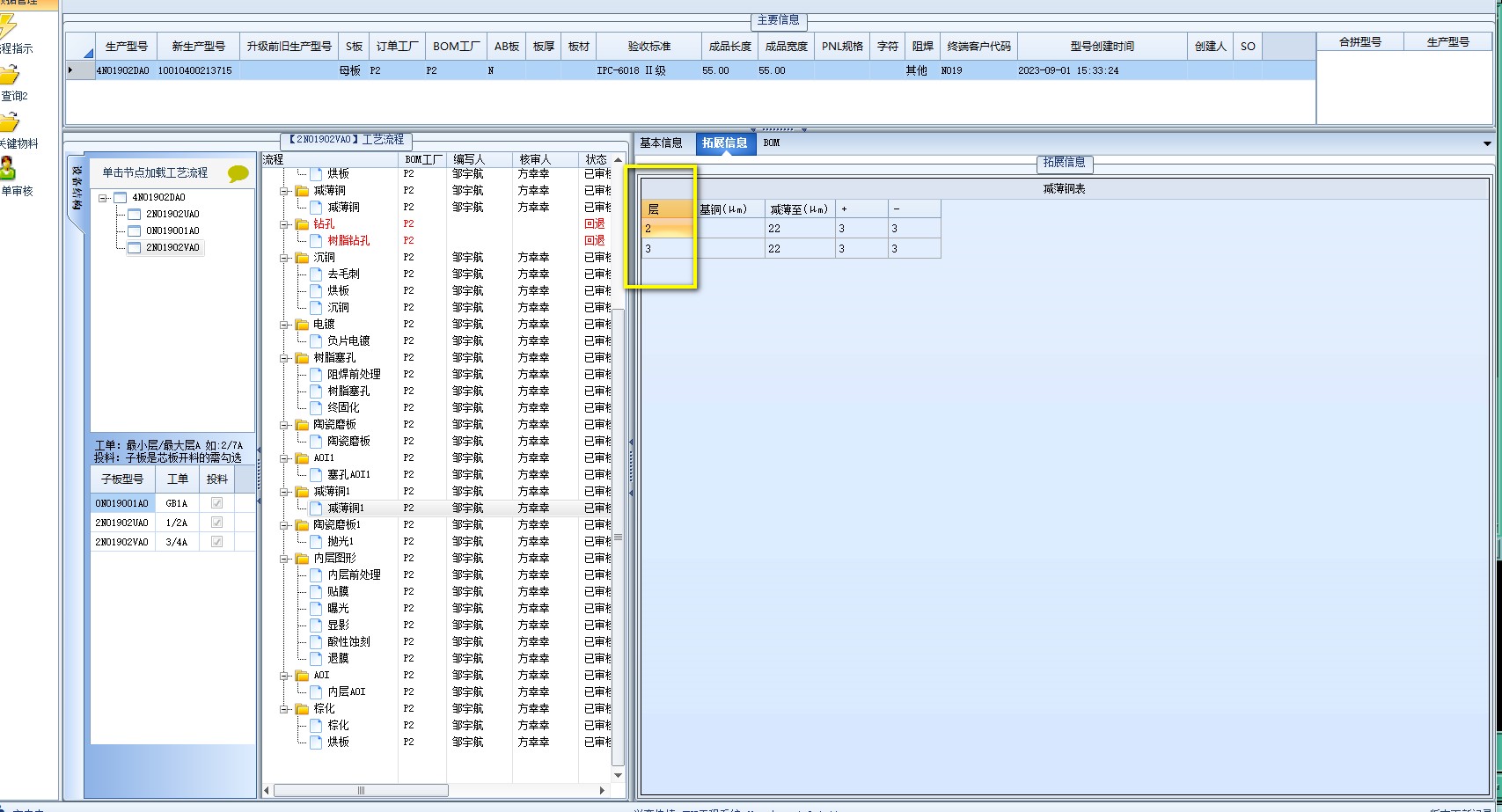Click the 退膜 step document icon
This screenshot has height=812, width=1502.
pyautogui.click(x=316, y=658)
